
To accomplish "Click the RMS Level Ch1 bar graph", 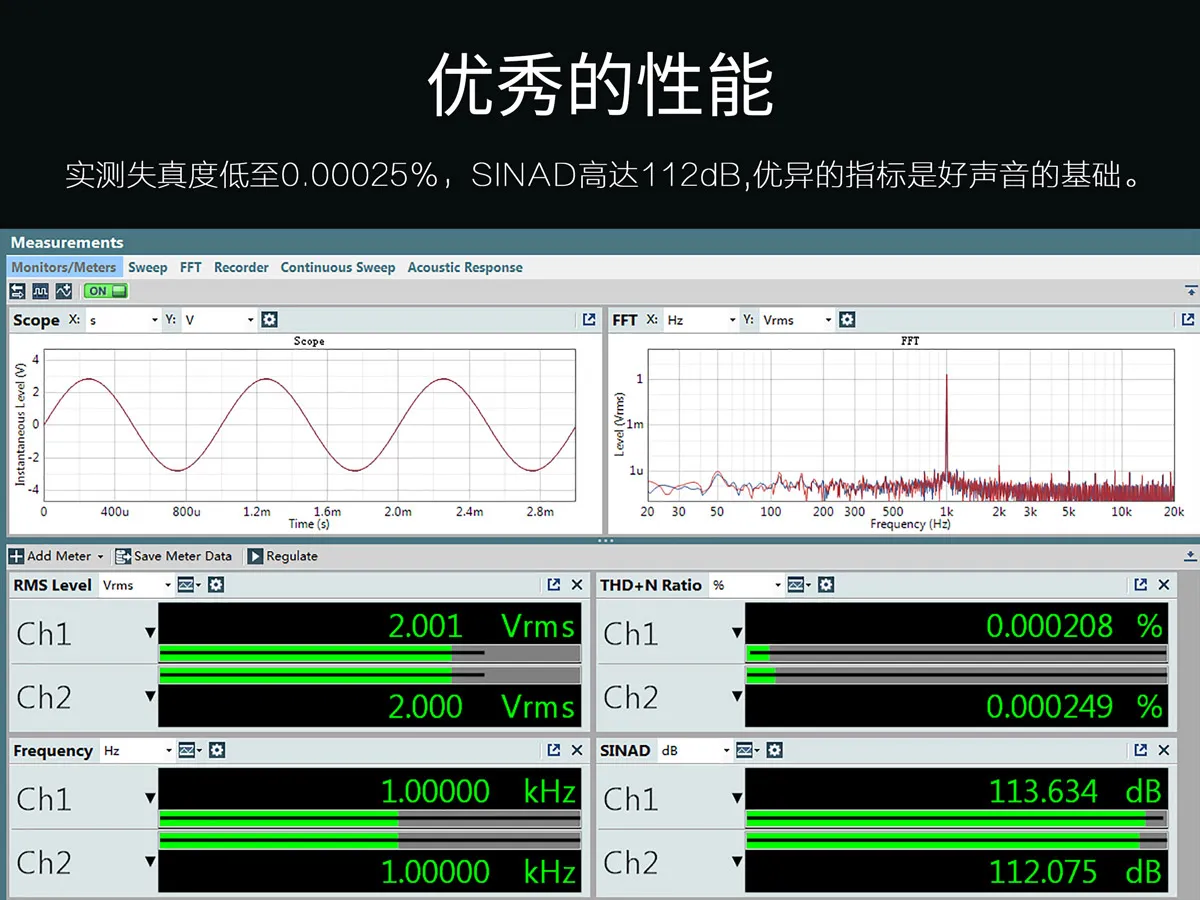I will pos(369,654).
